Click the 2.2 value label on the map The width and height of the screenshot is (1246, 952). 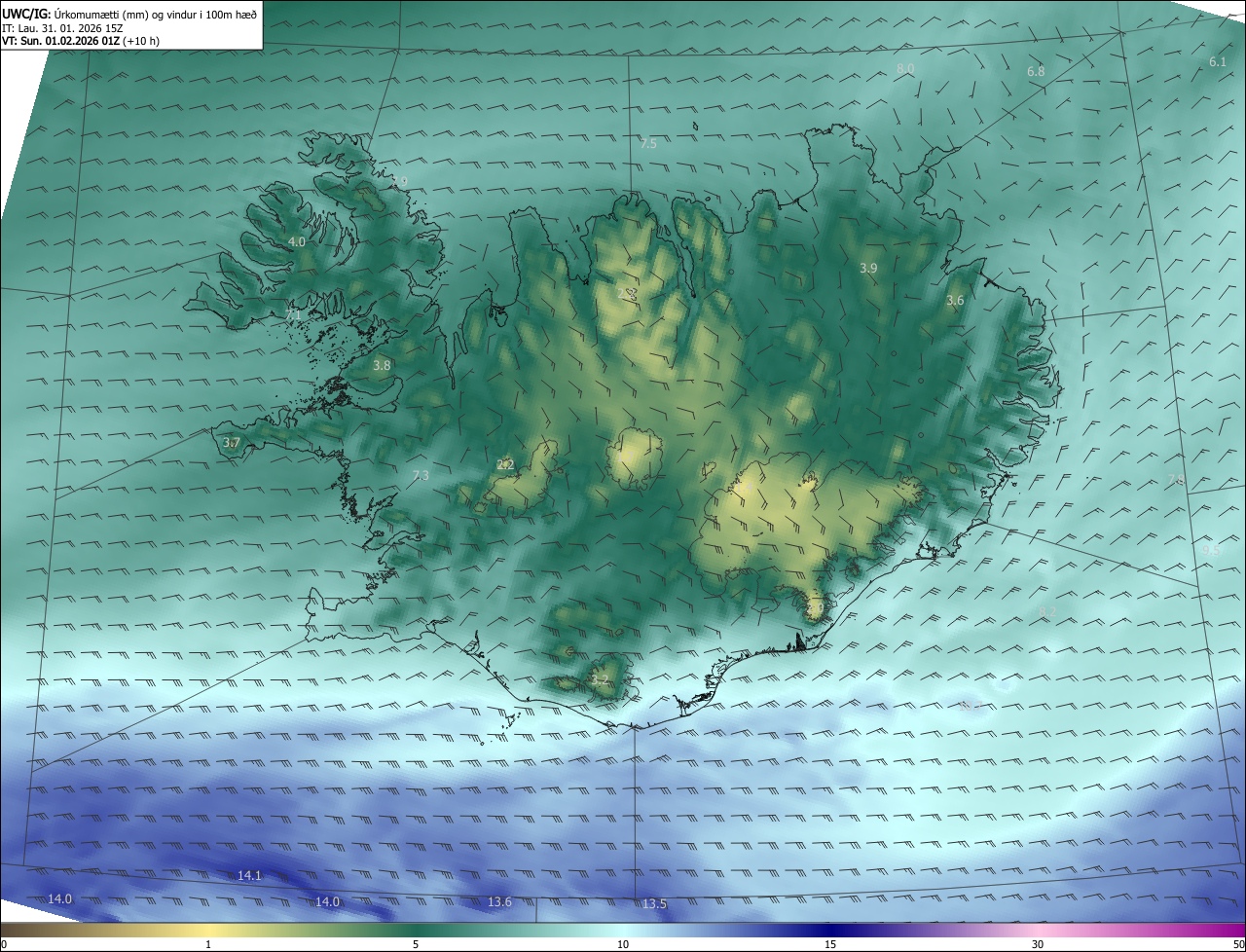[505, 465]
